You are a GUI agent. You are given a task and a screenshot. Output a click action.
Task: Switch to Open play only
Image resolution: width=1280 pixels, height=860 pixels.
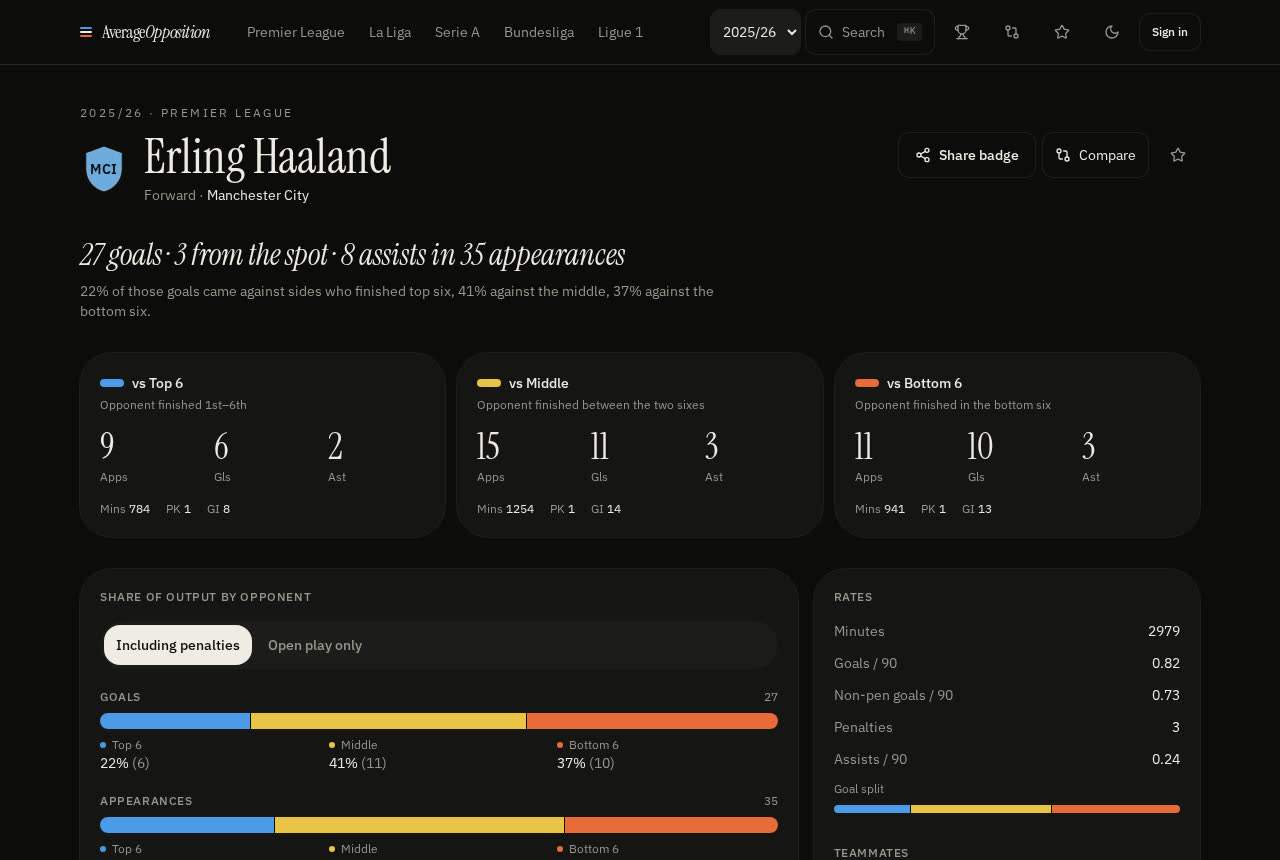315,645
